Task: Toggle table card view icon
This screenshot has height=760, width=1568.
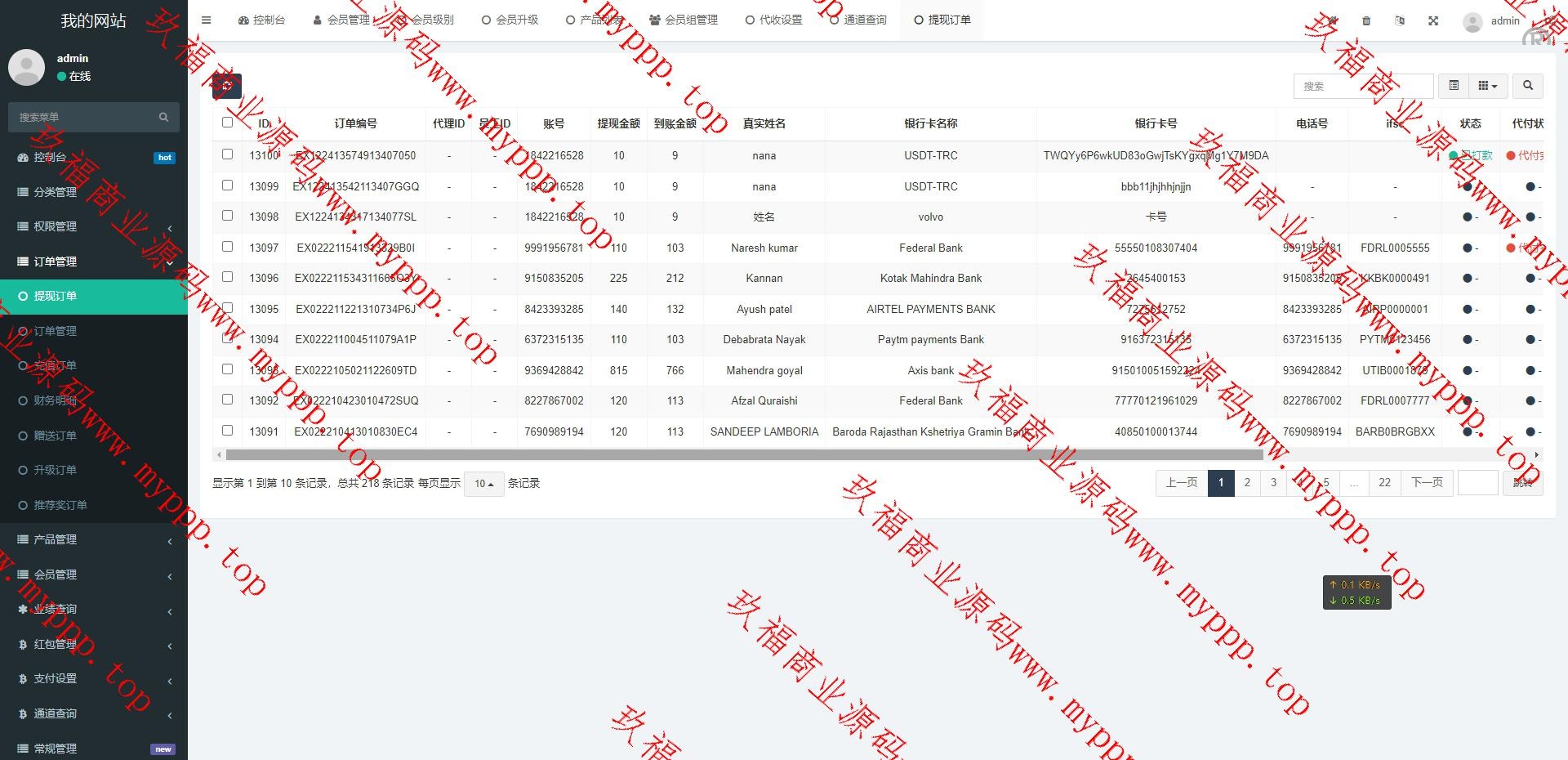Action: click(x=1454, y=86)
